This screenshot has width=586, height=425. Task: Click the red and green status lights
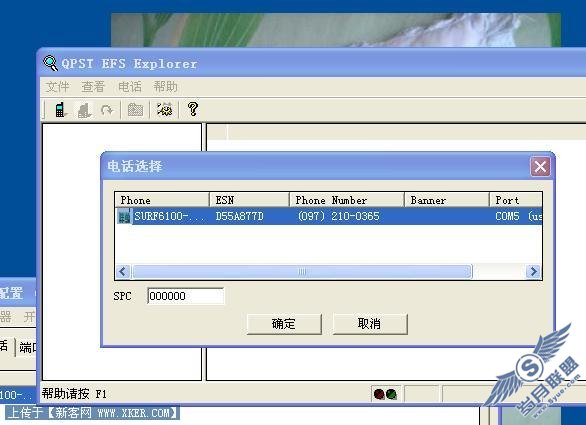click(385, 394)
